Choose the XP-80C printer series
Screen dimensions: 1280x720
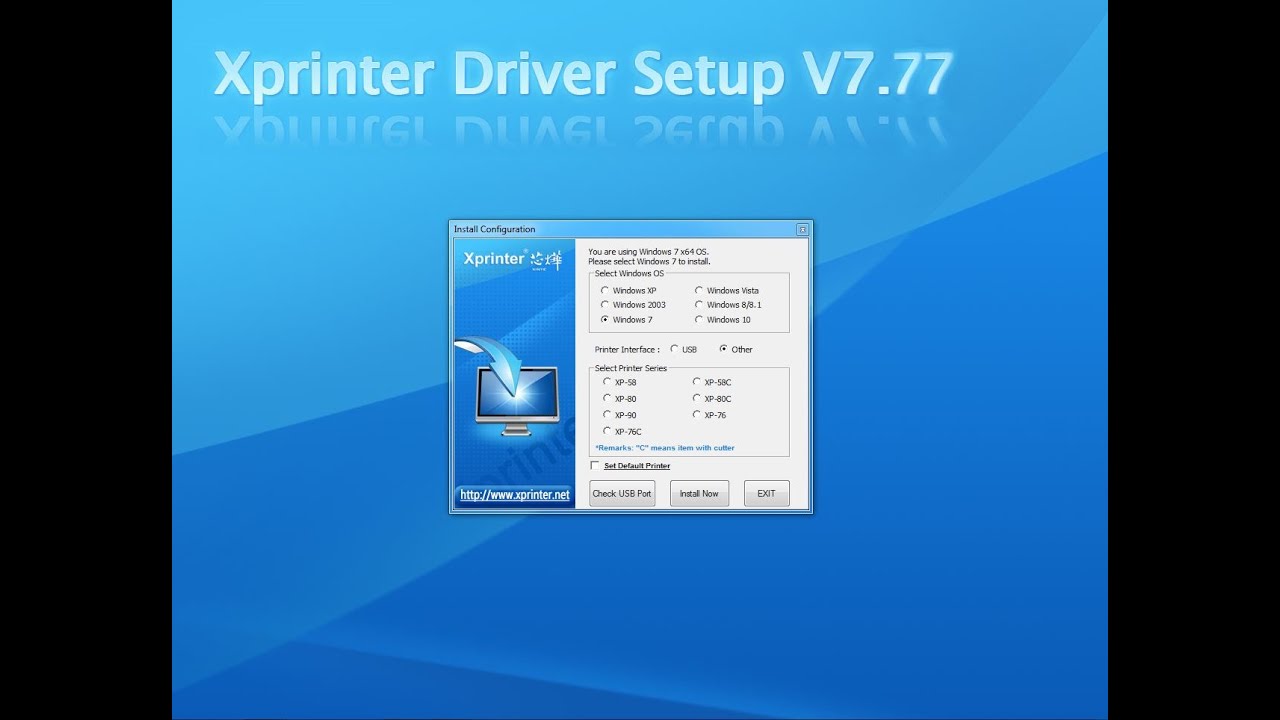(x=697, y=398)
